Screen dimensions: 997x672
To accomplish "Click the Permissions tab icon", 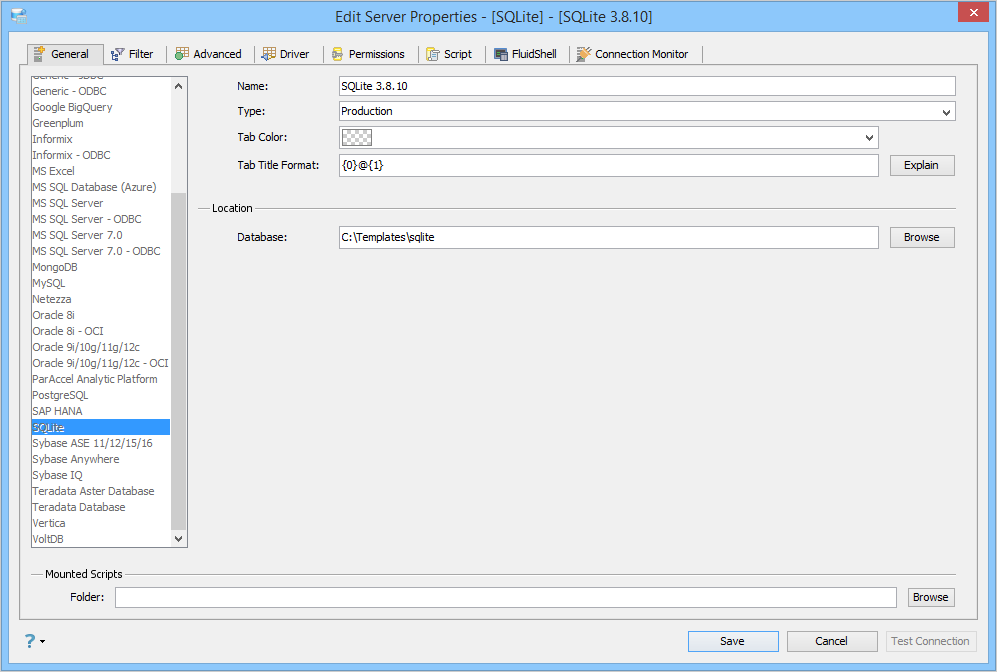I will tap(338, 55).
